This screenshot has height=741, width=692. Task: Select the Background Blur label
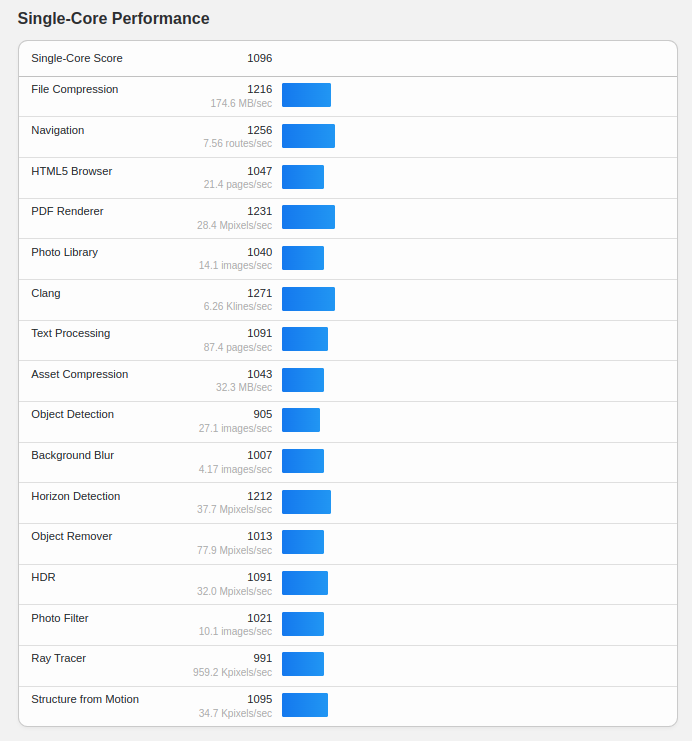(73, 455)
